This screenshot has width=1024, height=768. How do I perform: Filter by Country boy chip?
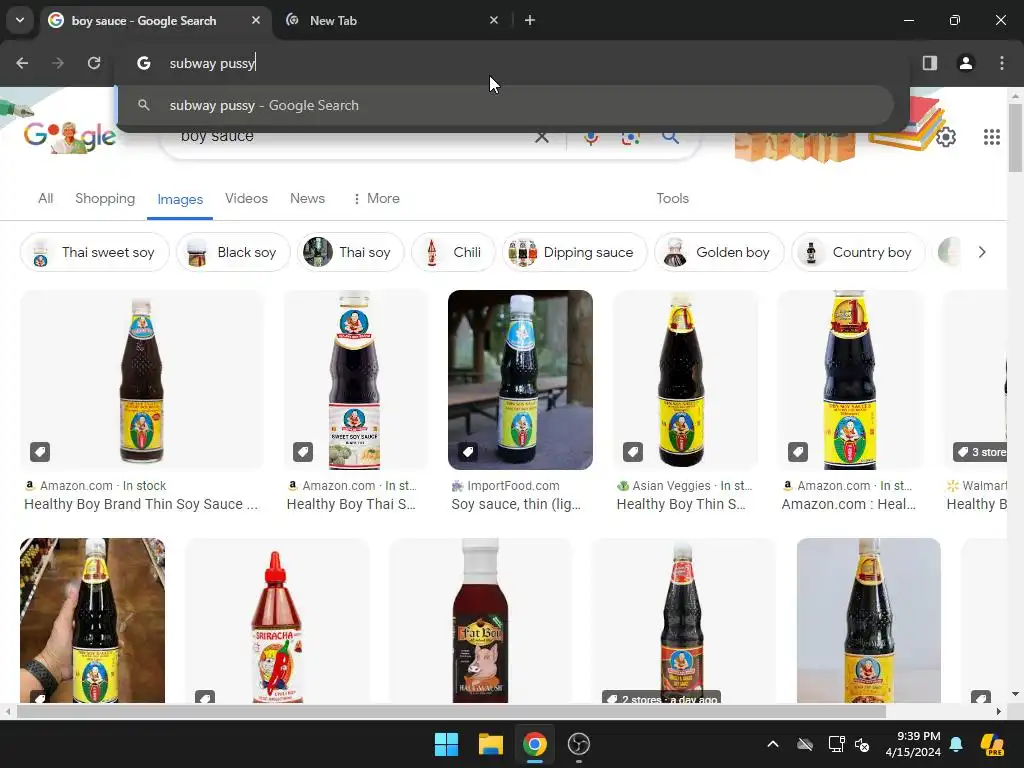coord(858,252)
